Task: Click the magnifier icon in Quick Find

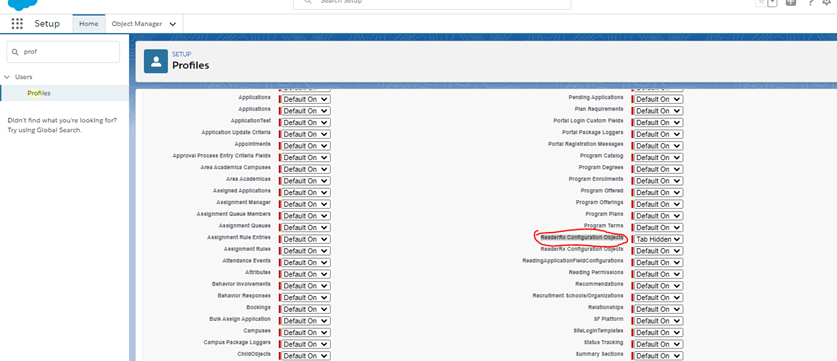Action: tap(15, 52)
